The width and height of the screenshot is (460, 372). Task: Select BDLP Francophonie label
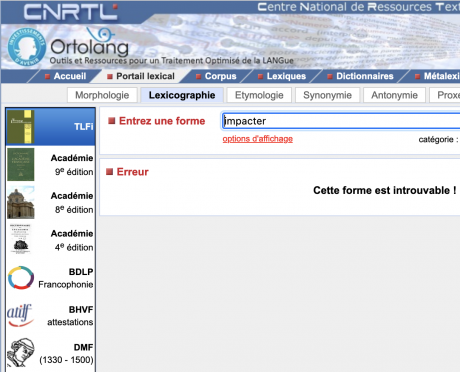(66, 278)
